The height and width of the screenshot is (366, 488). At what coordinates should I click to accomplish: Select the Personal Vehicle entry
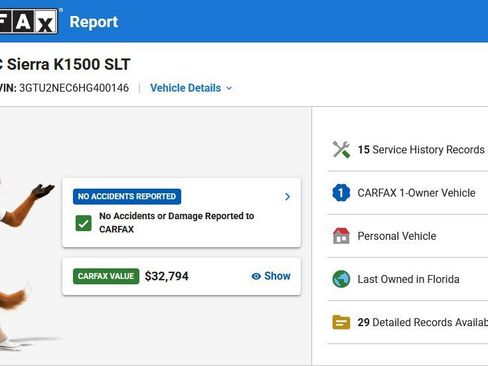tap(397, 236)
